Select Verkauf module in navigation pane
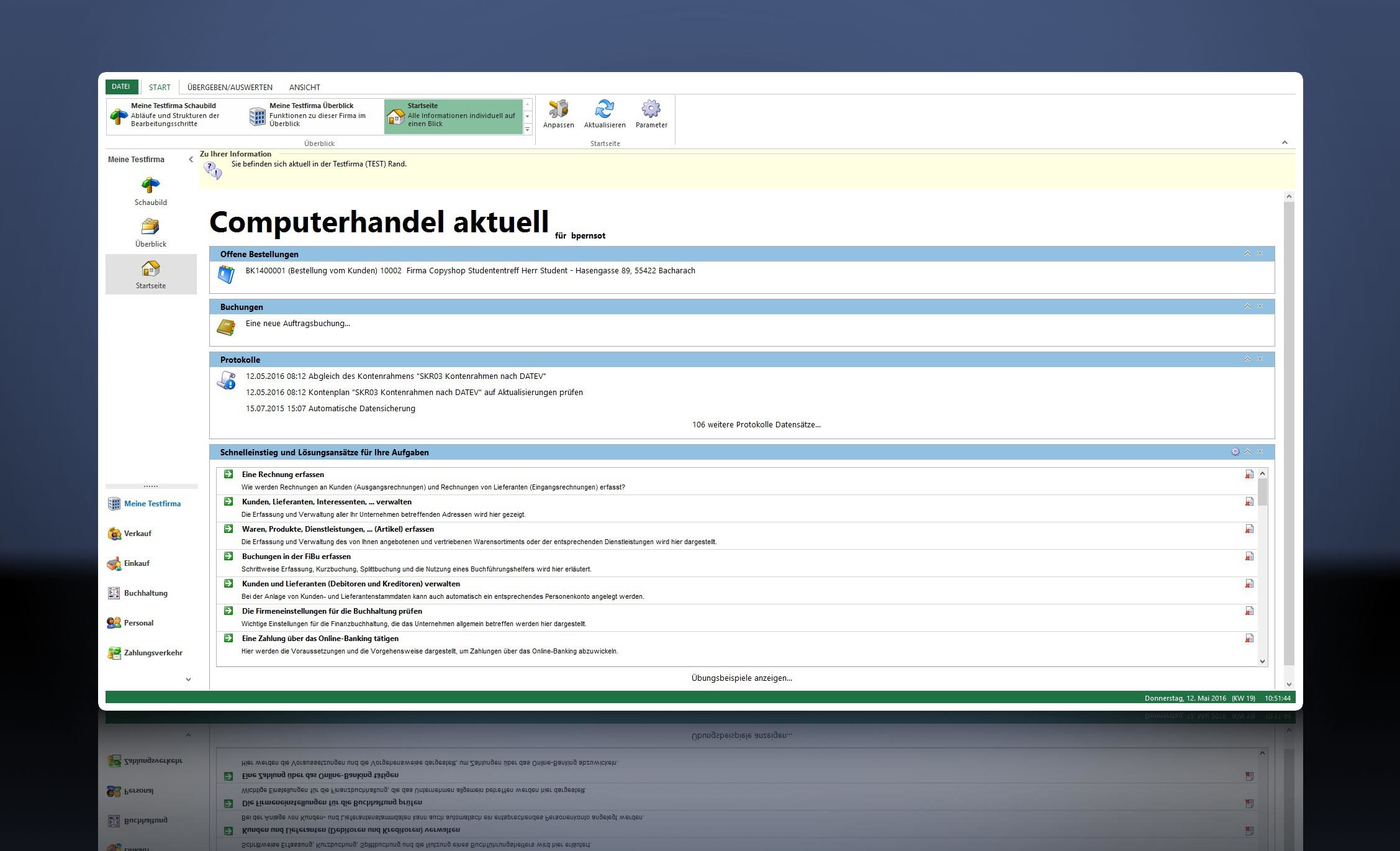The height and width of the screenshot is (851, 1400). point(137,534)
